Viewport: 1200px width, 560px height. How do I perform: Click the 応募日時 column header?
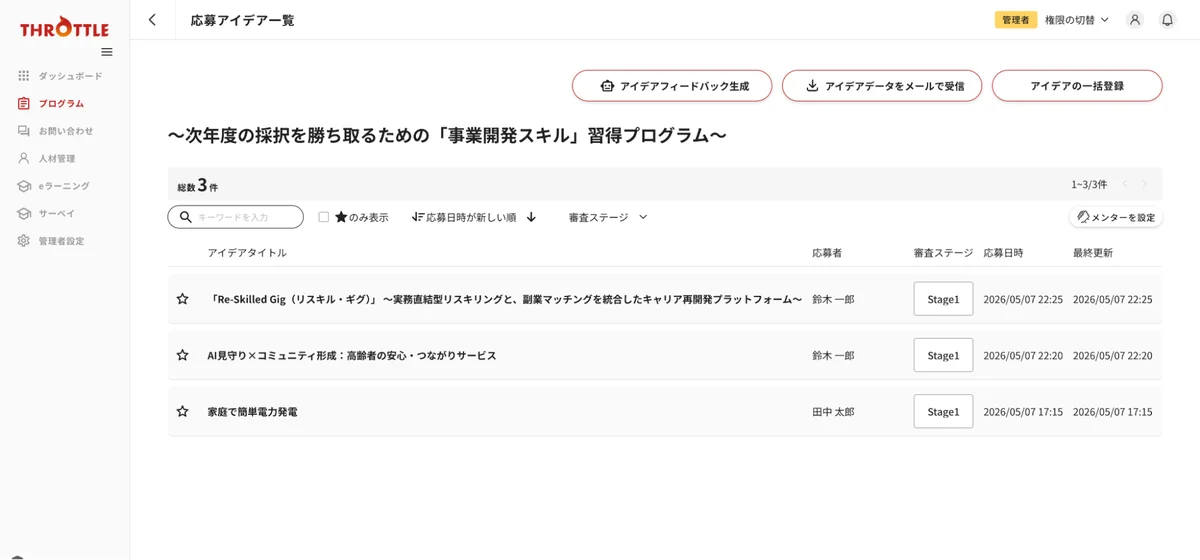tap(1003, 253)
